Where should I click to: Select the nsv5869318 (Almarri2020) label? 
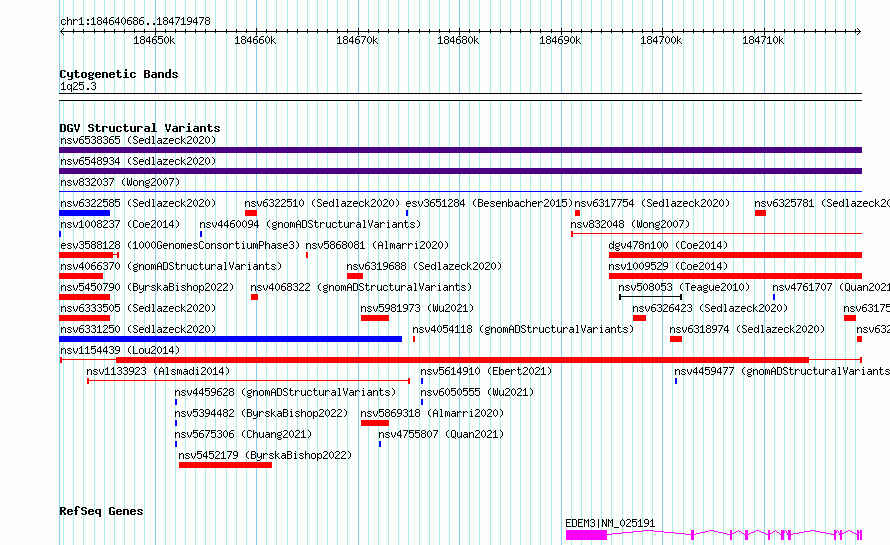coord(432,413)
